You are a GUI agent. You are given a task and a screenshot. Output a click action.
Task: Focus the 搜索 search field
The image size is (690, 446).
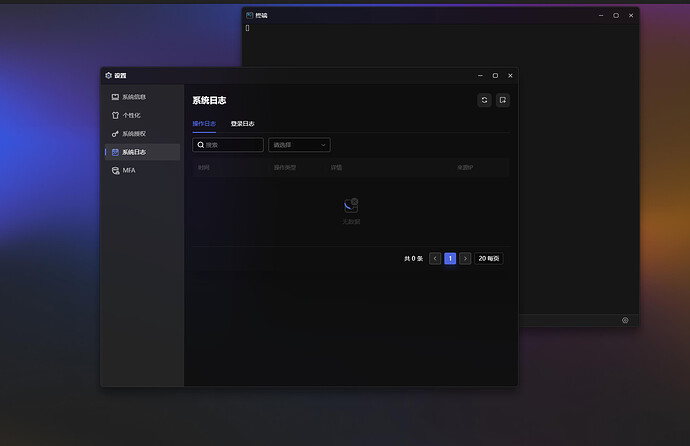(x=228, y=145)
